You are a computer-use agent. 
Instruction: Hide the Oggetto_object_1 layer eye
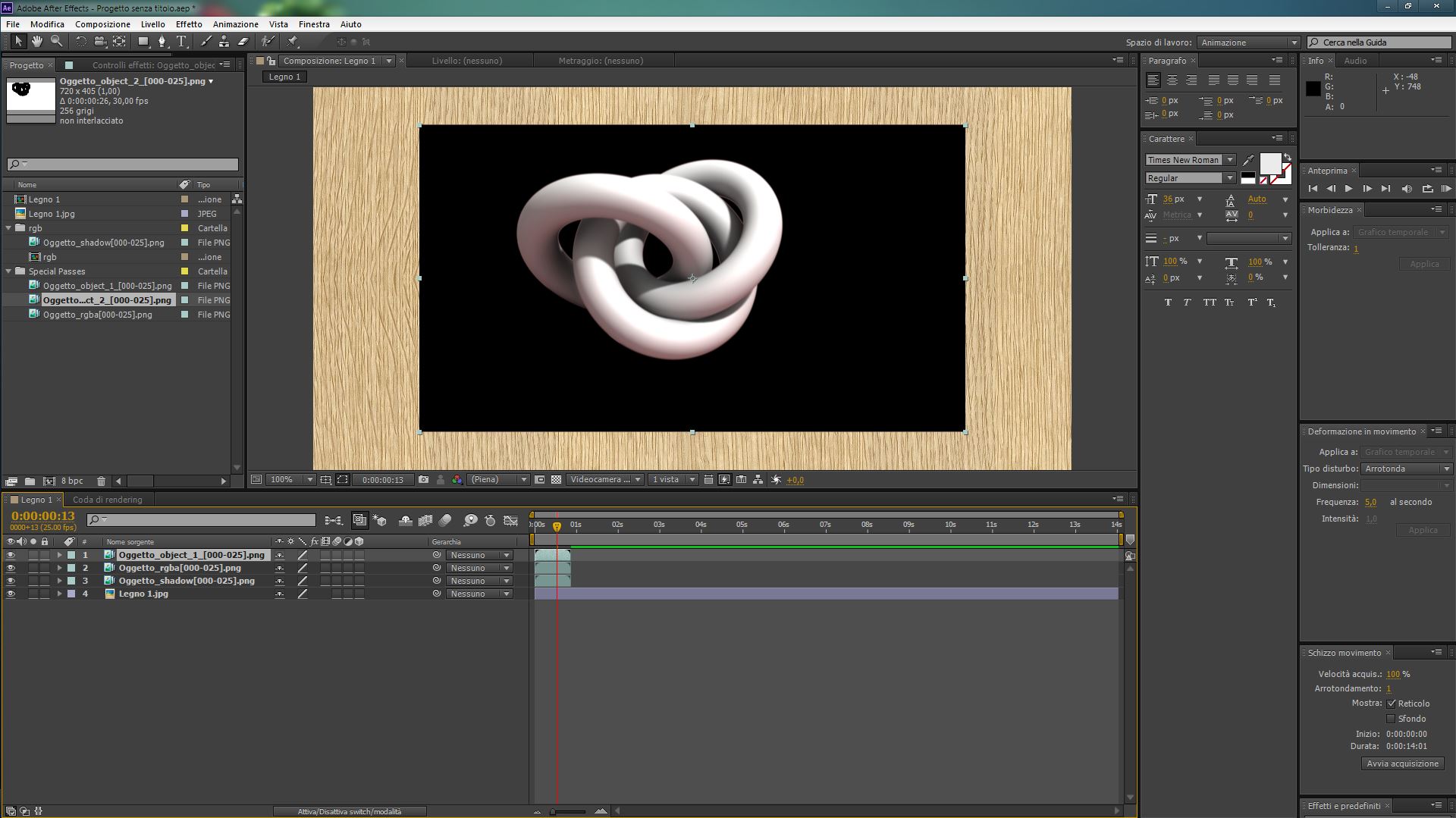11,556
